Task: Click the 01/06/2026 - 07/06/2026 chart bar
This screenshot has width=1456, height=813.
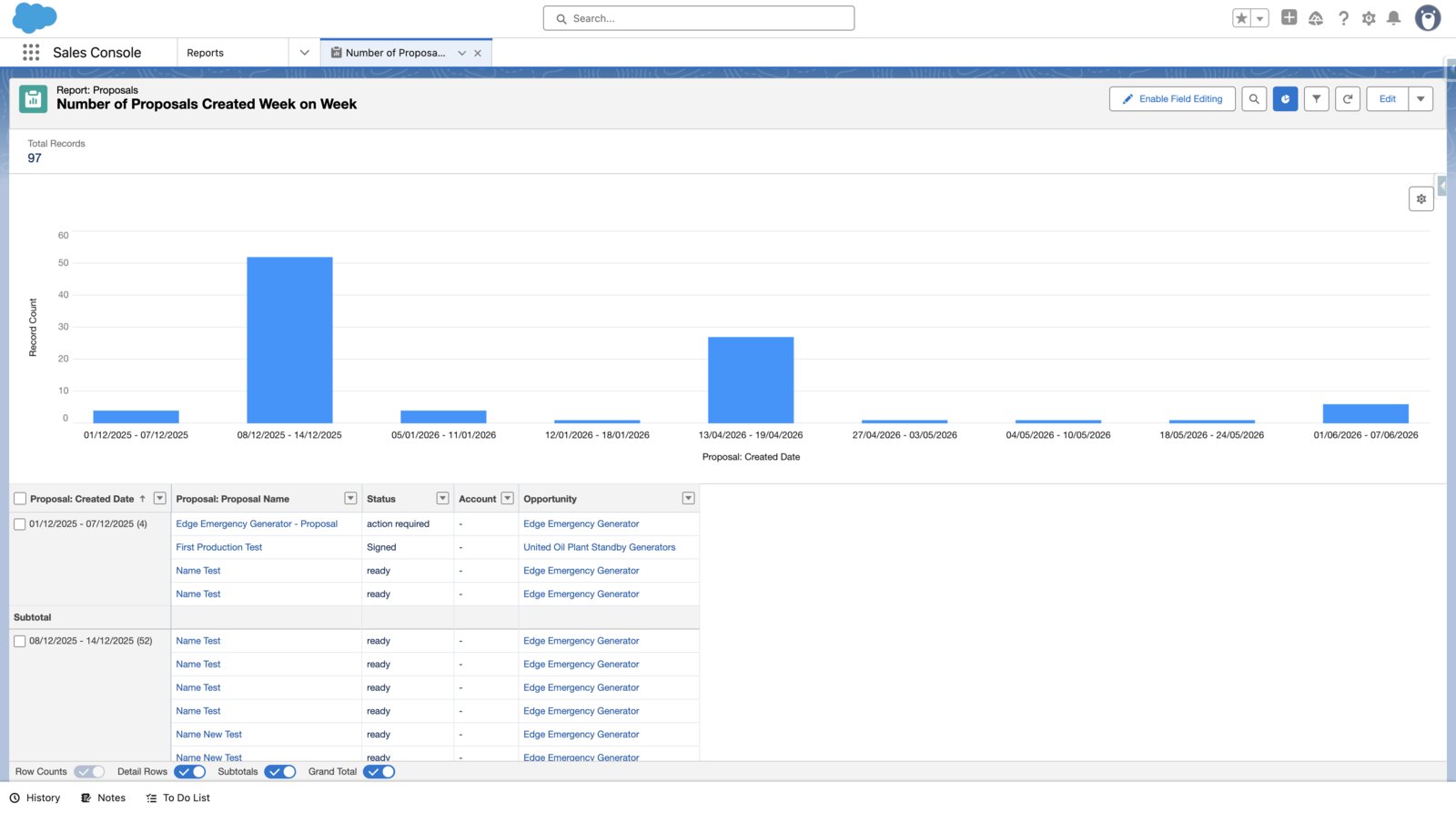Action: (1366, 414)
